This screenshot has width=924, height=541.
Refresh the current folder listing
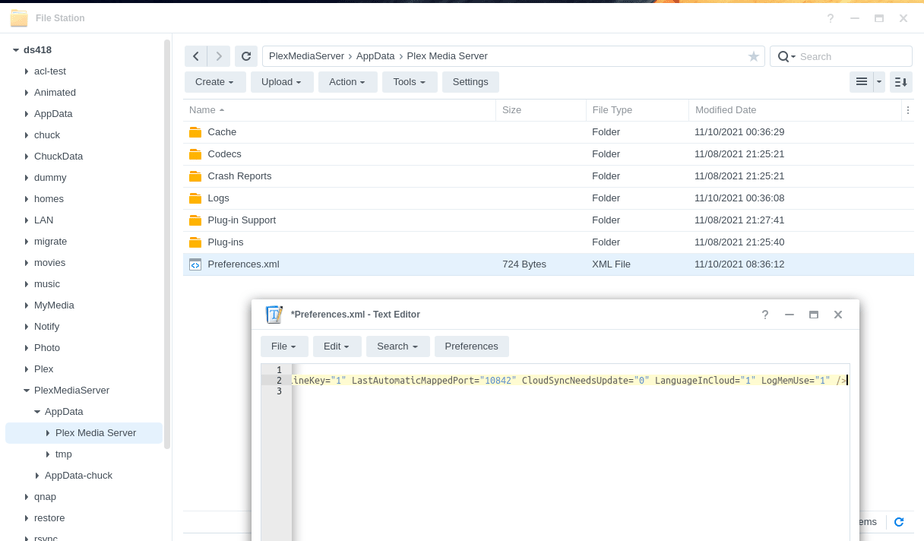tap(246, 56)
